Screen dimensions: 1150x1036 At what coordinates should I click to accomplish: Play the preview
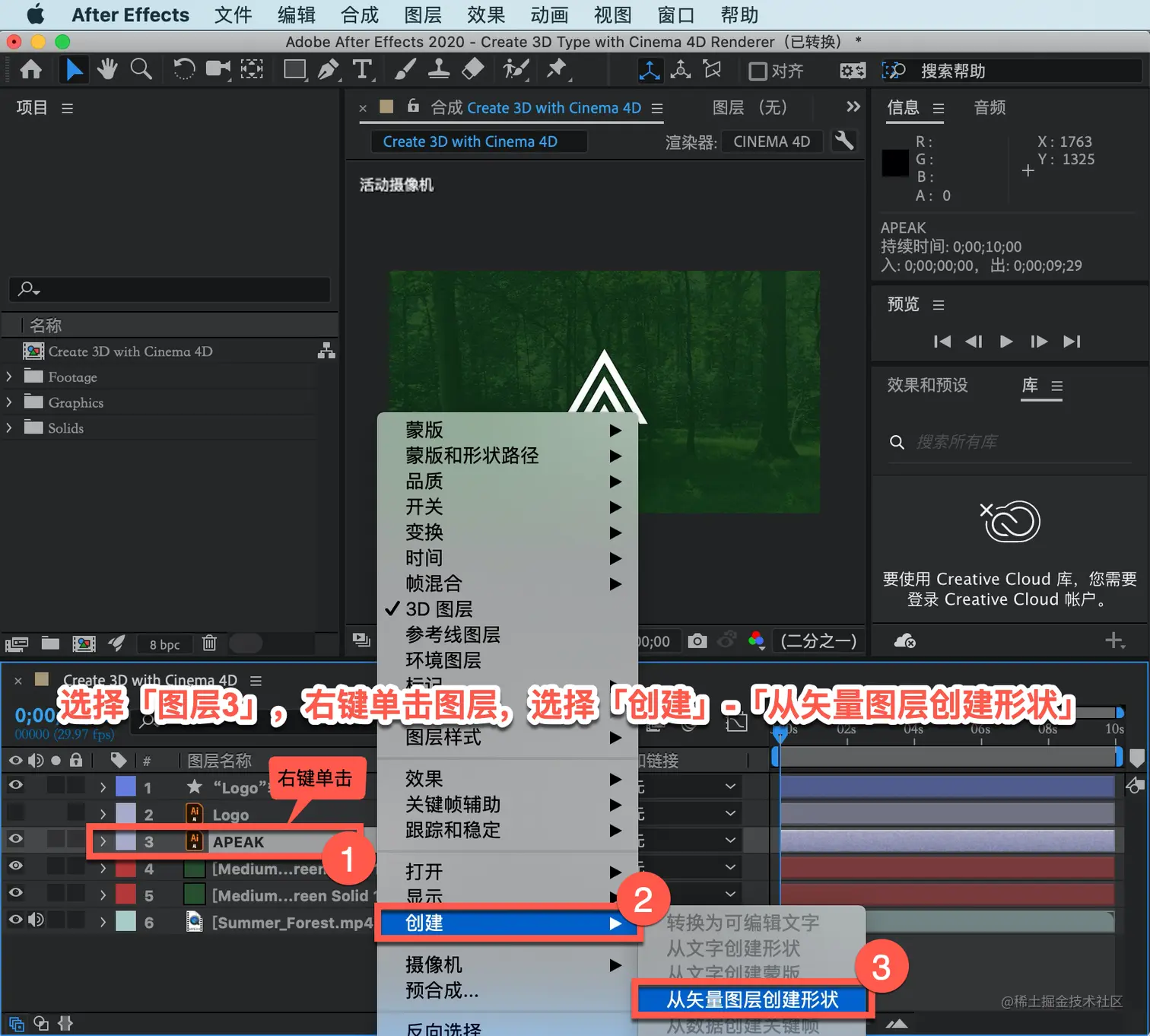[1006, 342]
